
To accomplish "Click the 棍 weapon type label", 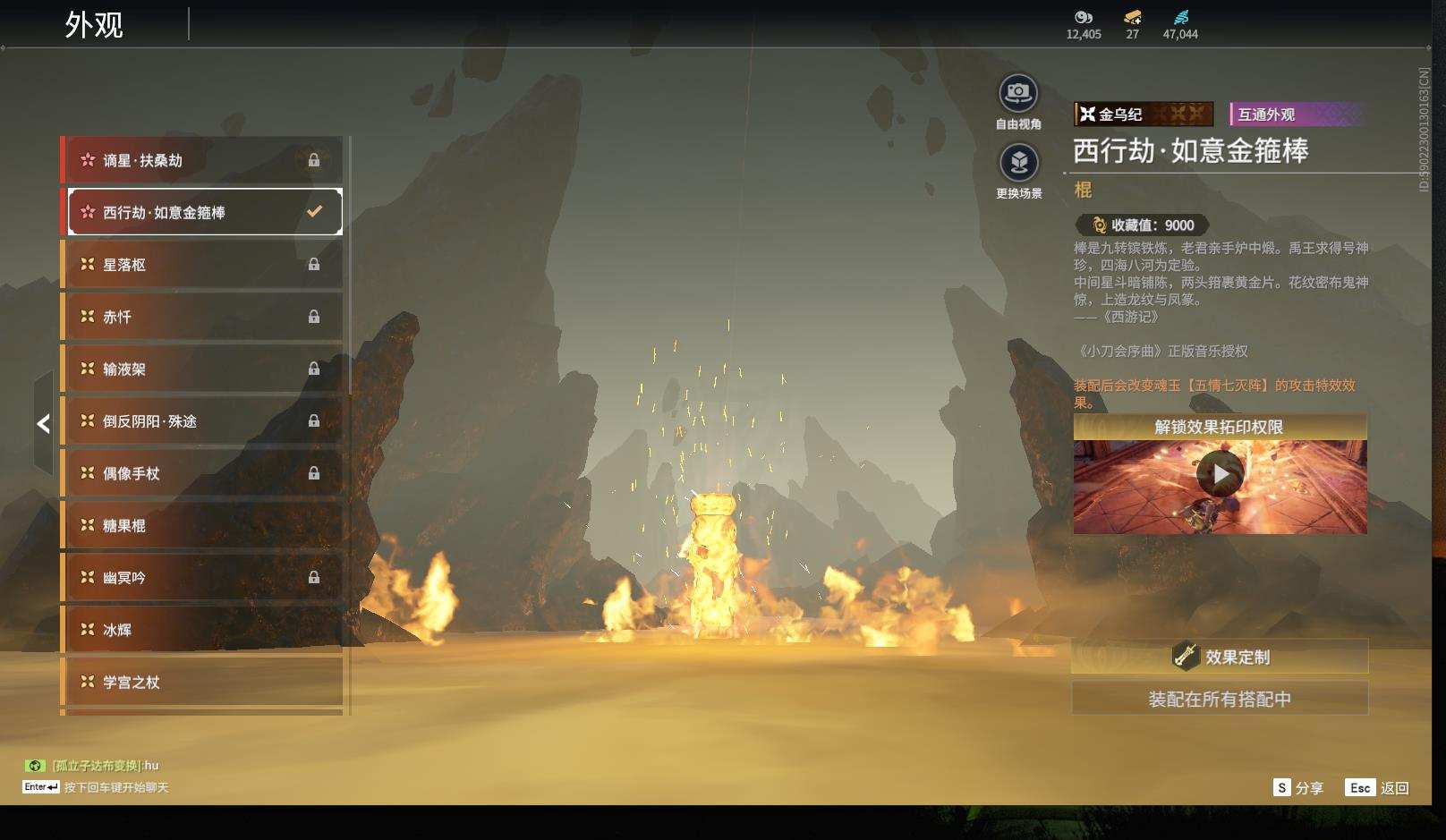I will [x=1083, y=190].
